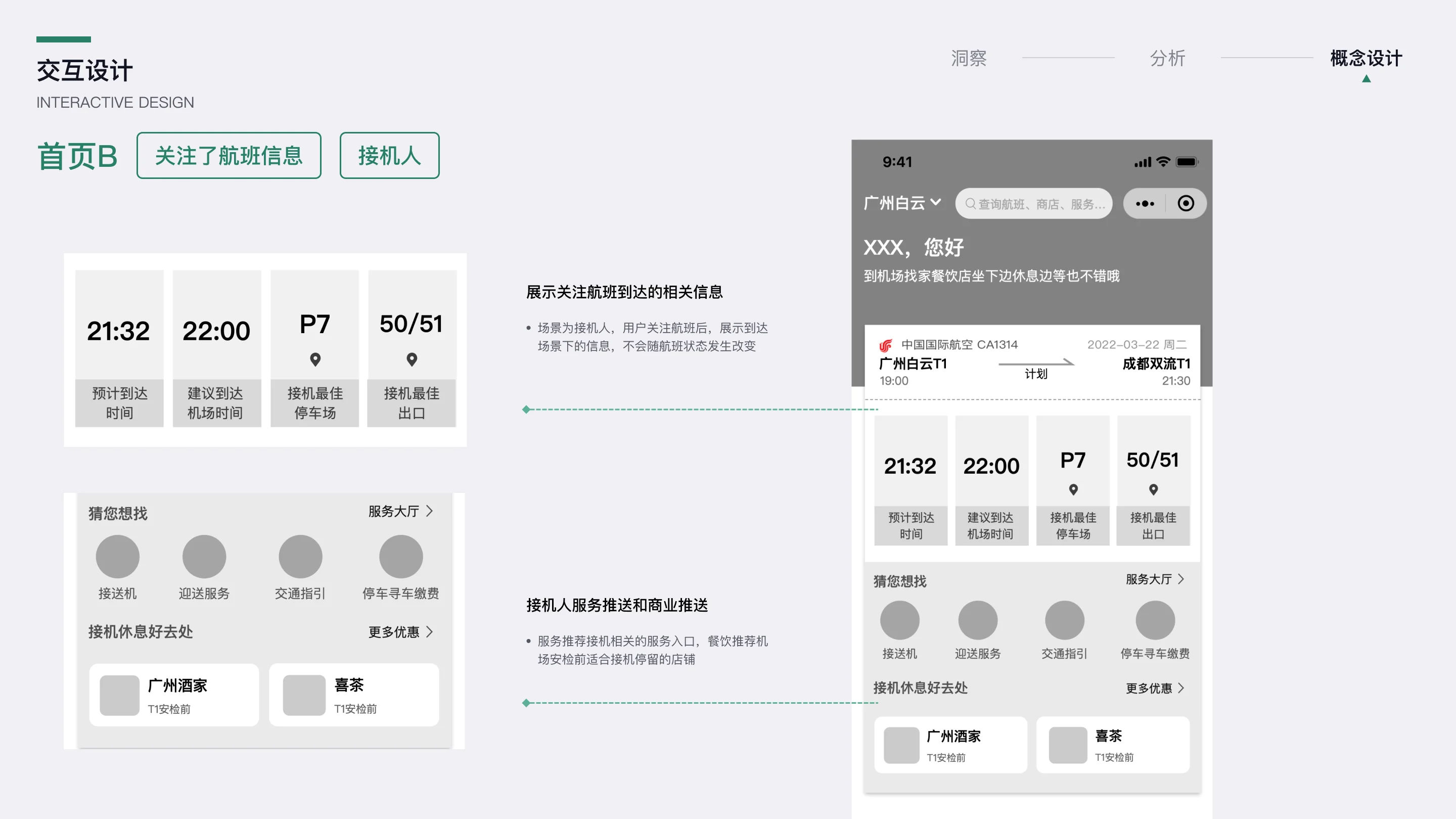Click the flight number text 中国国际航空 CA1314
This screenshot has height=819, width=1456.
960,344
